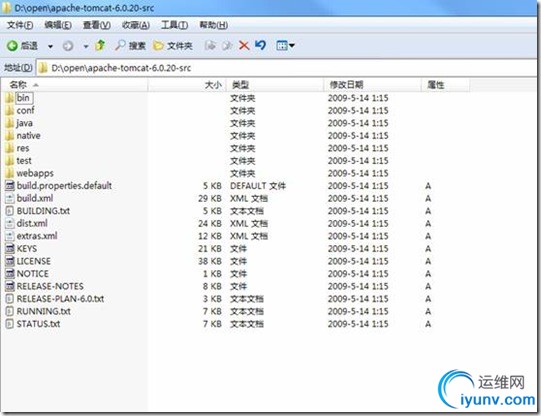Click the build.xml file icon
Image resolution: width=541 pixels, height=416 pixels.
click(10, 198)
